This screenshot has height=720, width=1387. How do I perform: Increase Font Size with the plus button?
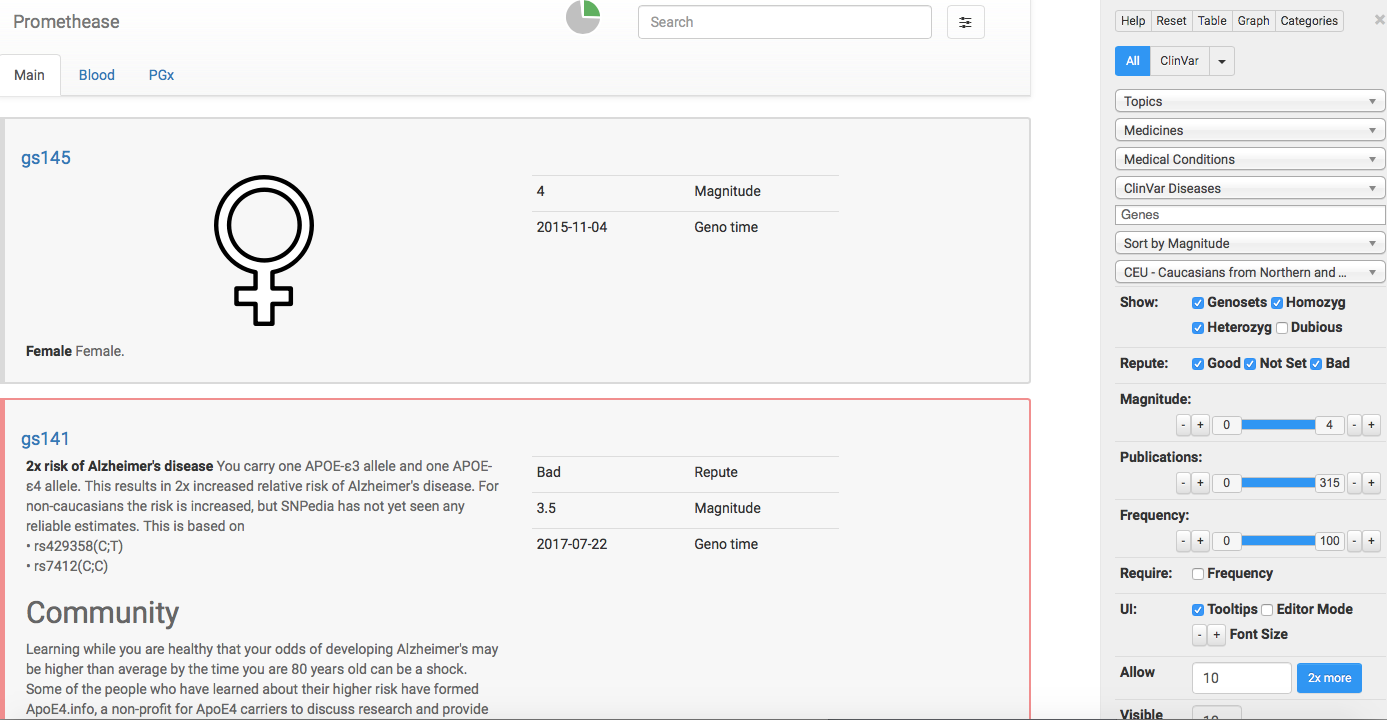tap(1217, 635)
